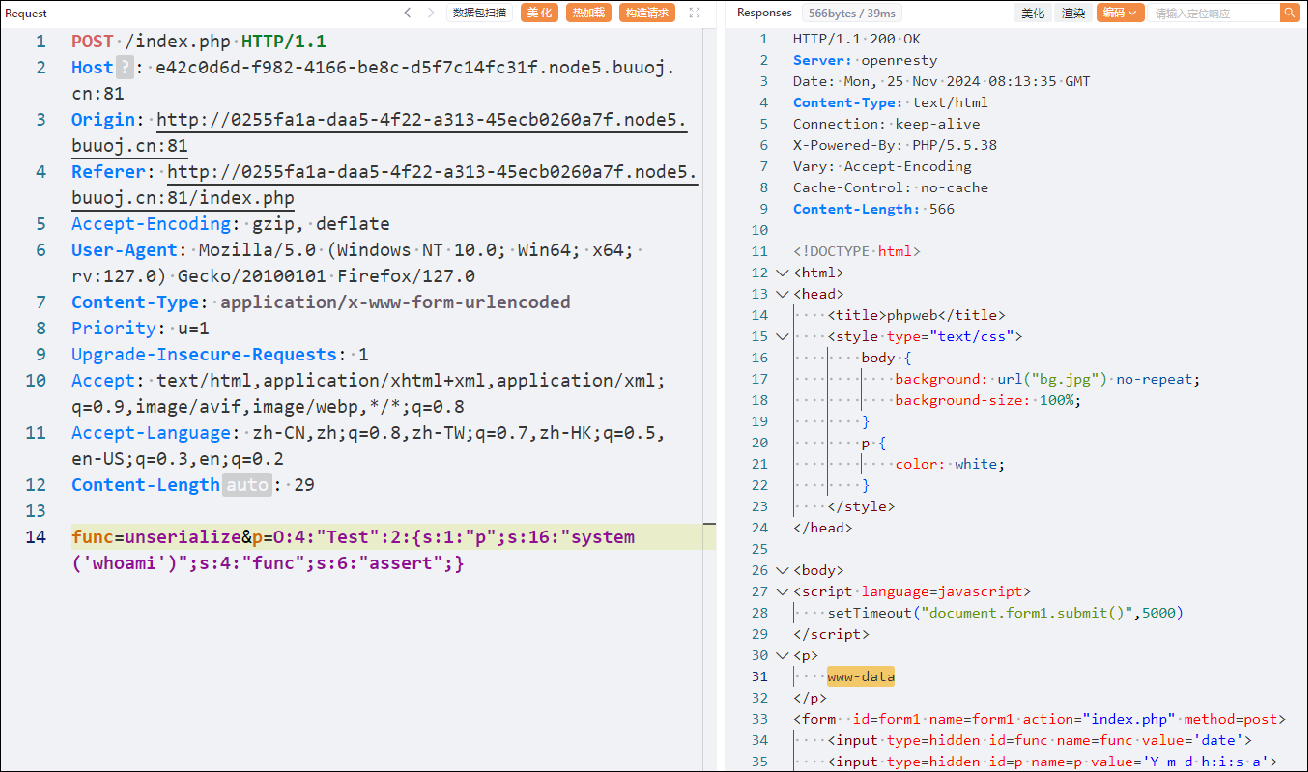Screen dimensions: 1308x772
Task: Click the 构造请求 build request button
Action: (647, 13)
